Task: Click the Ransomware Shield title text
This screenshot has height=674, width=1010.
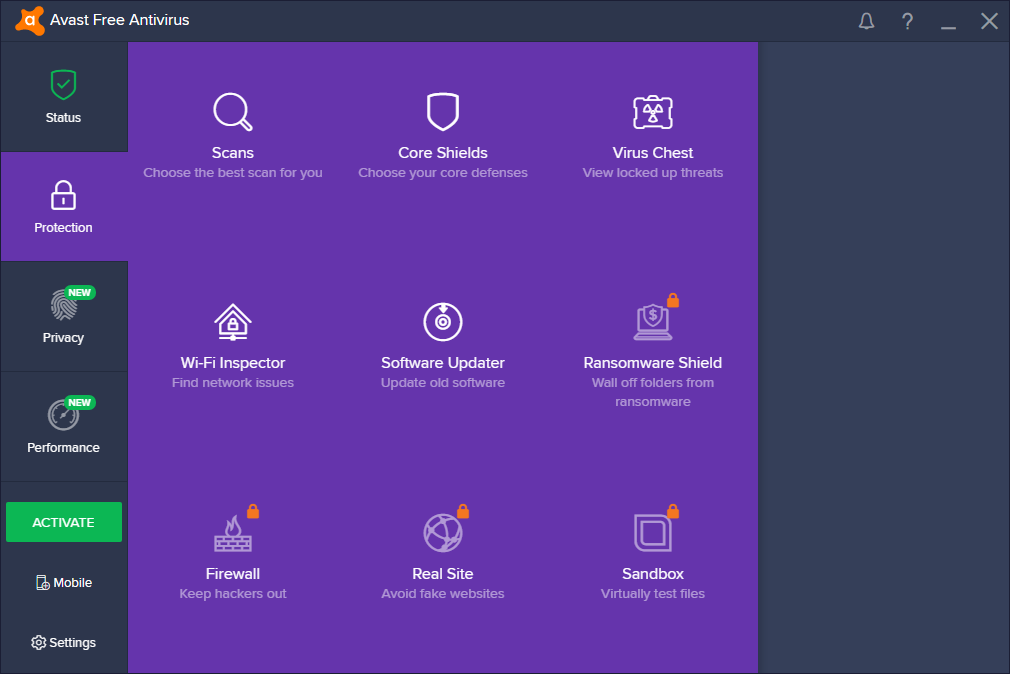Action: (653, 363)
